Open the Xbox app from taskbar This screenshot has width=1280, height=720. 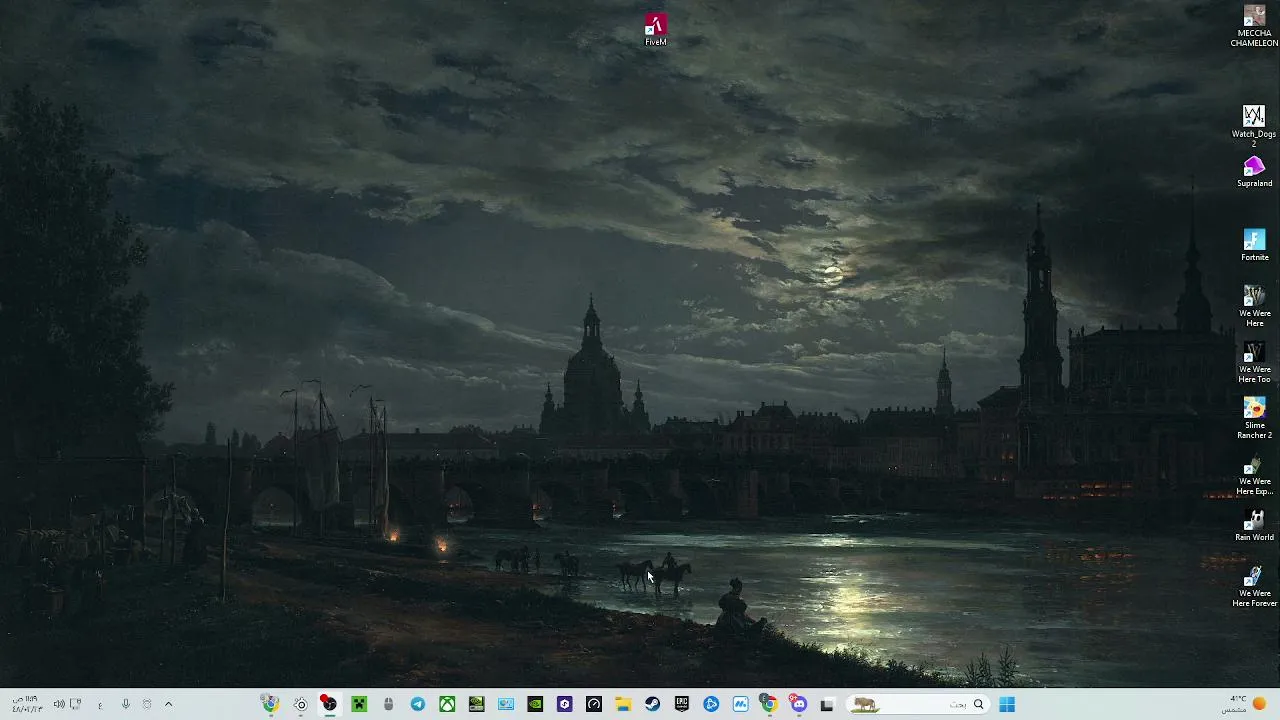pyautogui.click(x=447, y=704)
